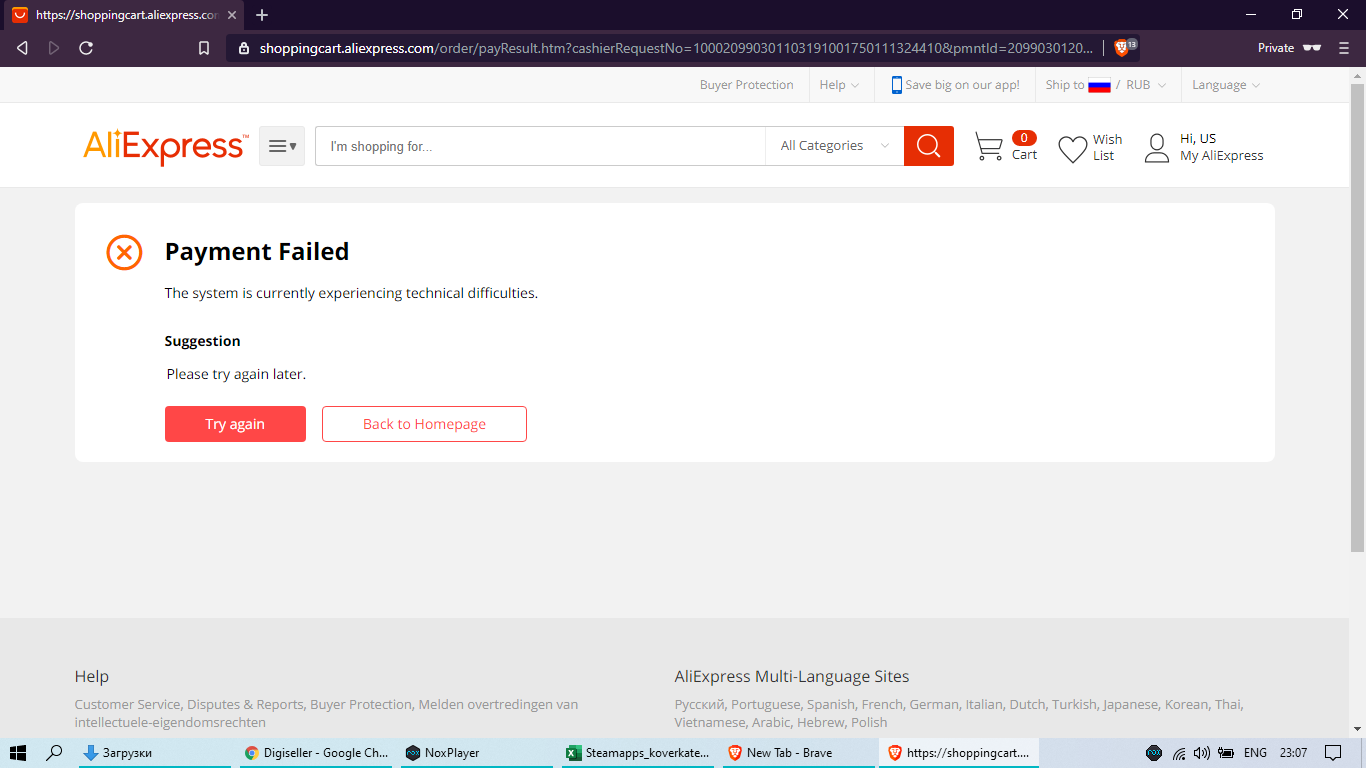
Task: Open Windows Start menu
Action: point(18,753)
